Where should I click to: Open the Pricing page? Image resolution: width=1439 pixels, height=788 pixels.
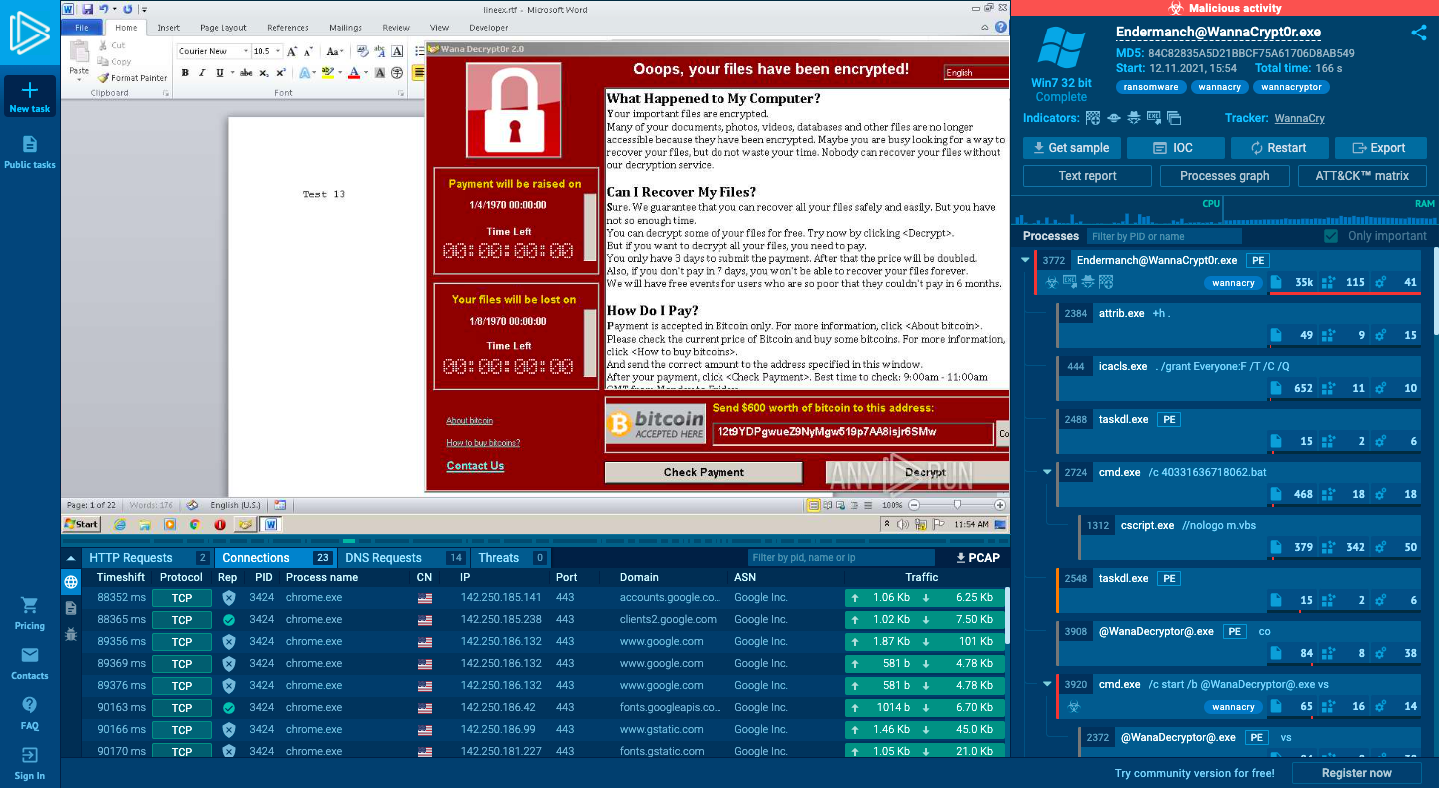click(30, 613)
